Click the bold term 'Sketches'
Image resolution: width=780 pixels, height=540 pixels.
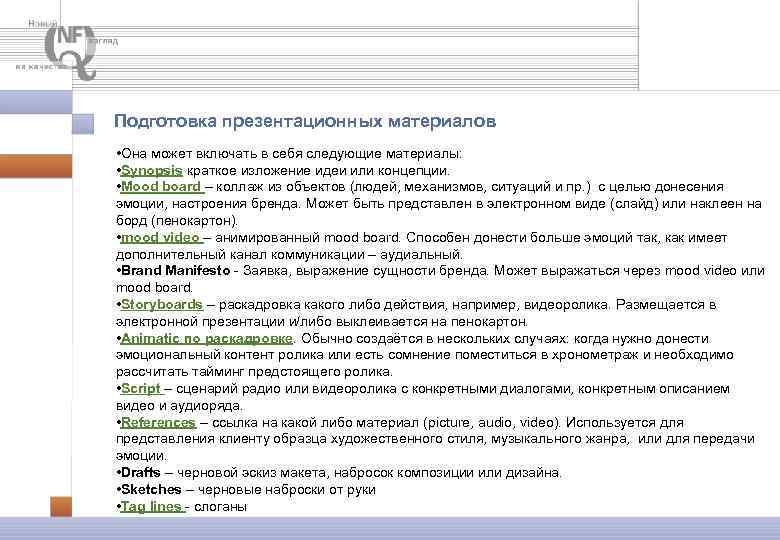tap(151, 490)
